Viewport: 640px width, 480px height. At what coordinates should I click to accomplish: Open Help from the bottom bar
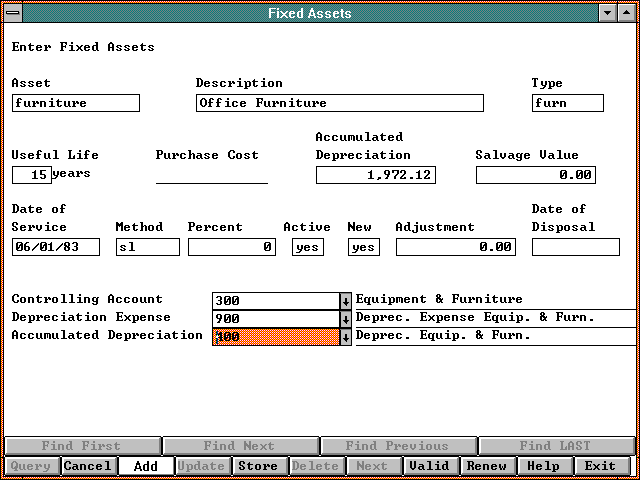(544, 466)
